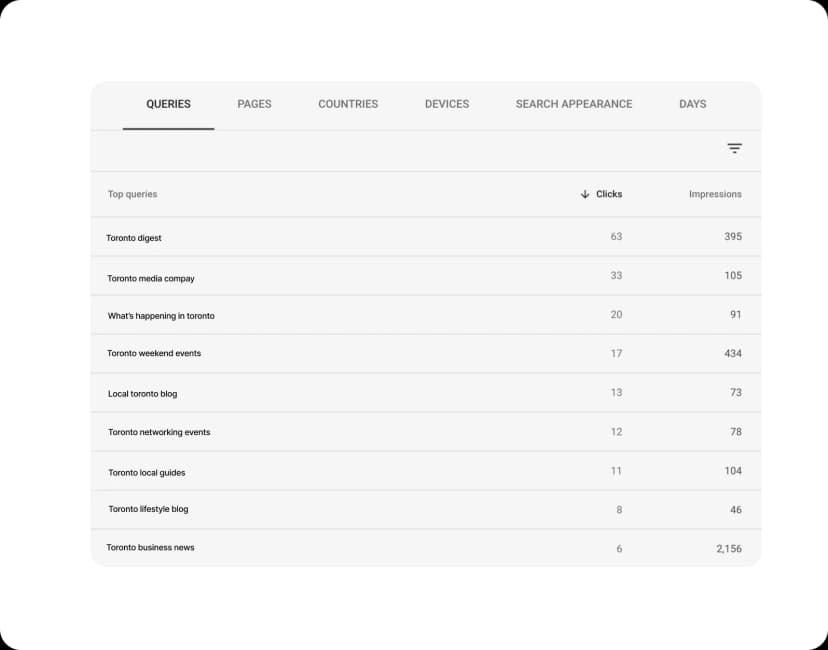The image size is (828, 650).
Task: Select the Local toronto blog query
Action: (x=141, y=392)
